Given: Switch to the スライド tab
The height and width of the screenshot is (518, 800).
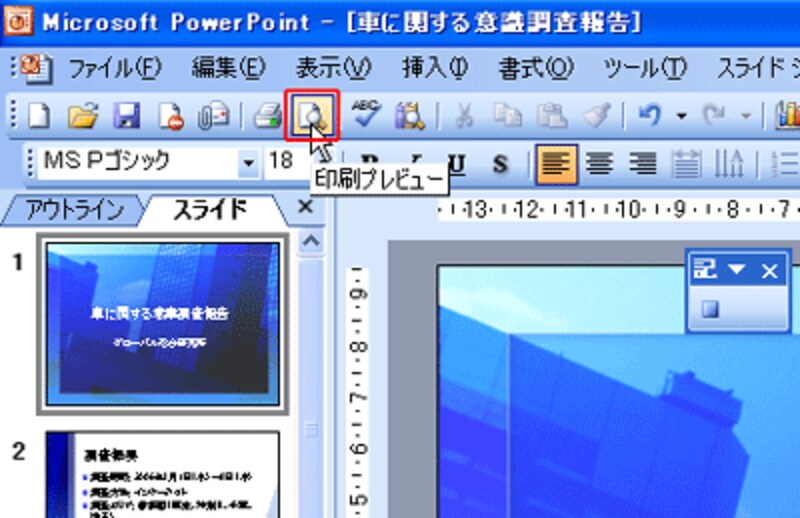Looking at the screenshot, I should 210,210.
